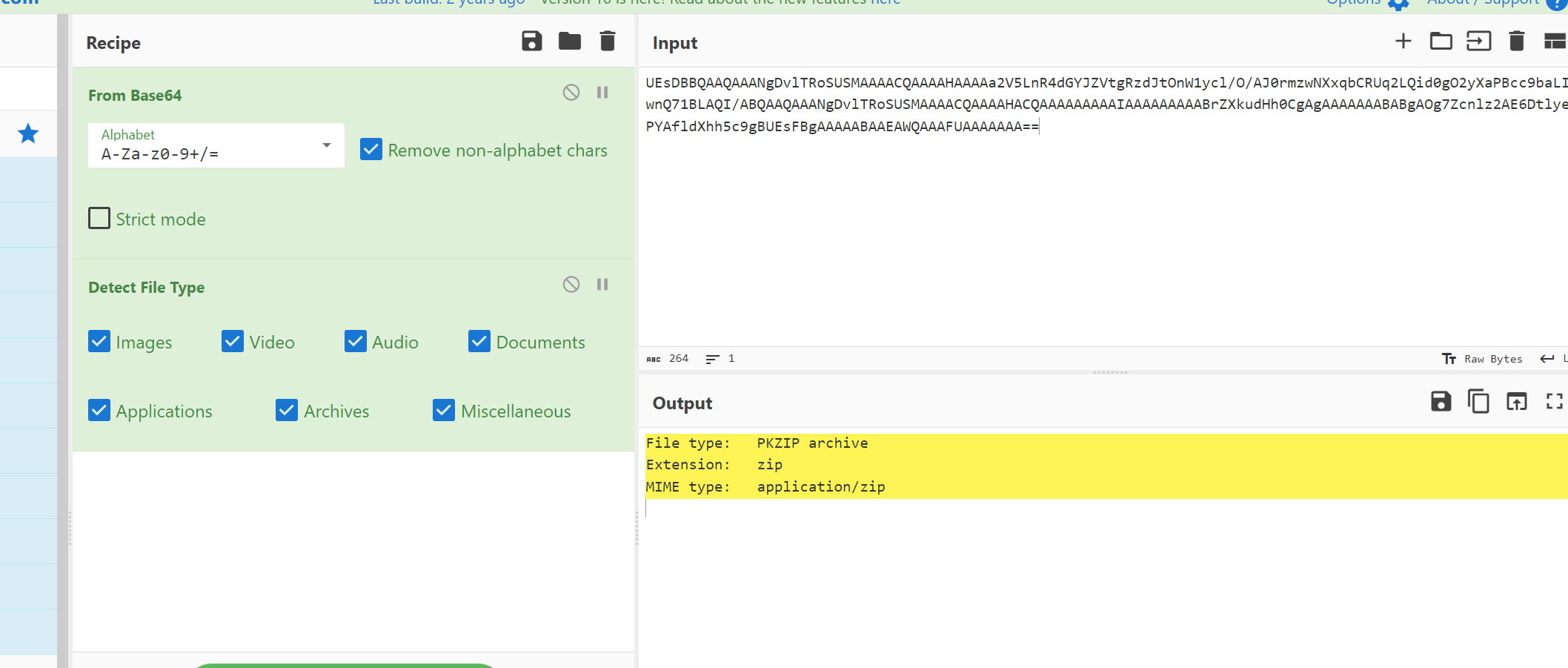This screenshot has height=668, width=1568.
Task: Save the current recipe
Action: pyautogui.click(x=531, y=42)
